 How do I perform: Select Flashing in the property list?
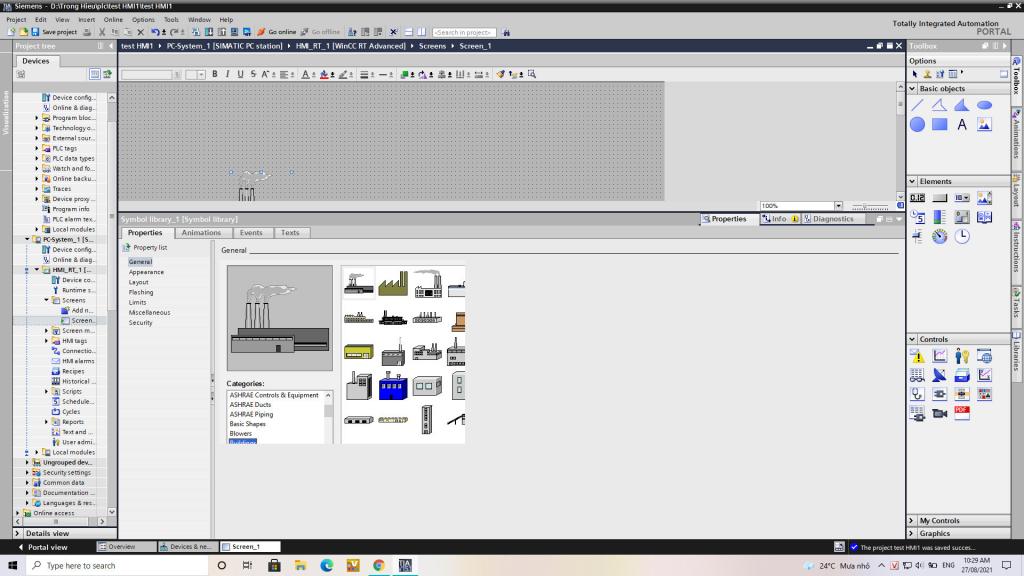(x=141, y=292)
